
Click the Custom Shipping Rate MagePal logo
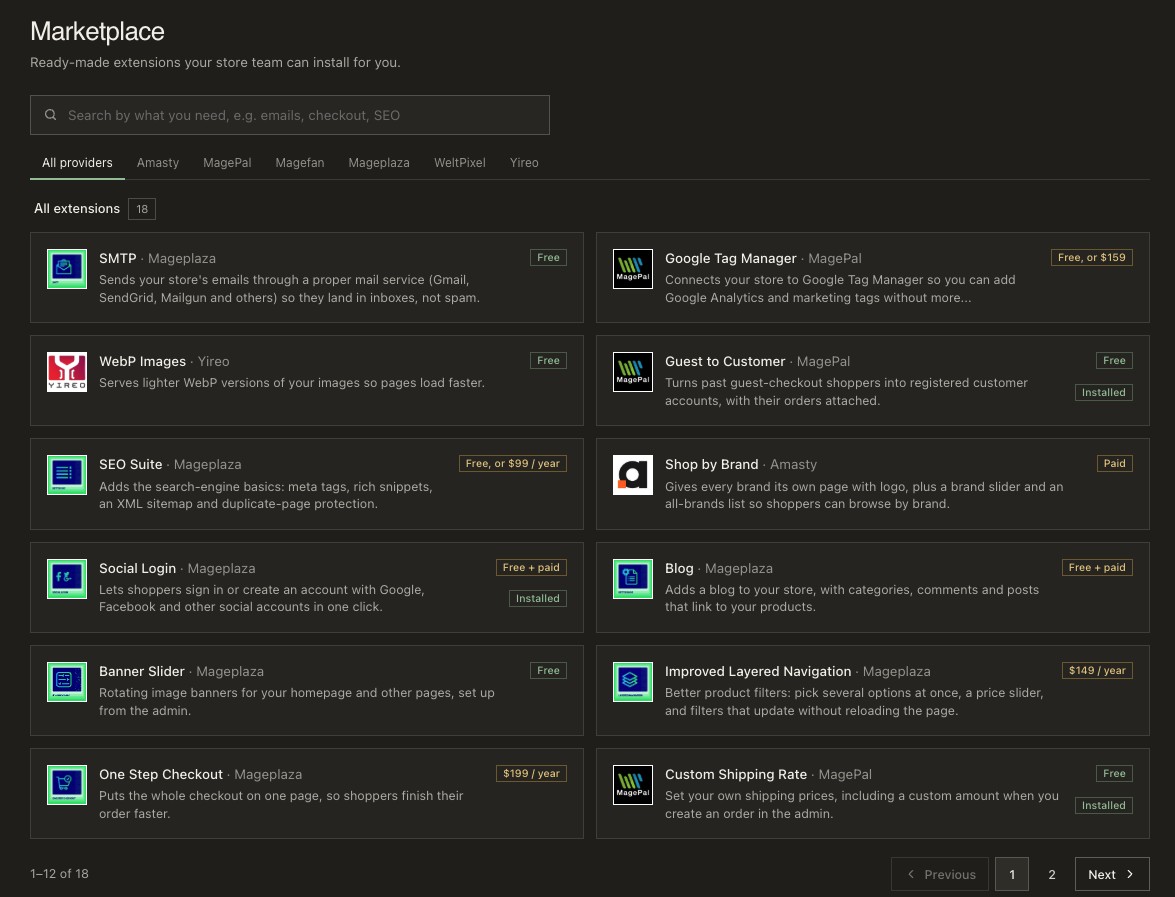point(632,785)
